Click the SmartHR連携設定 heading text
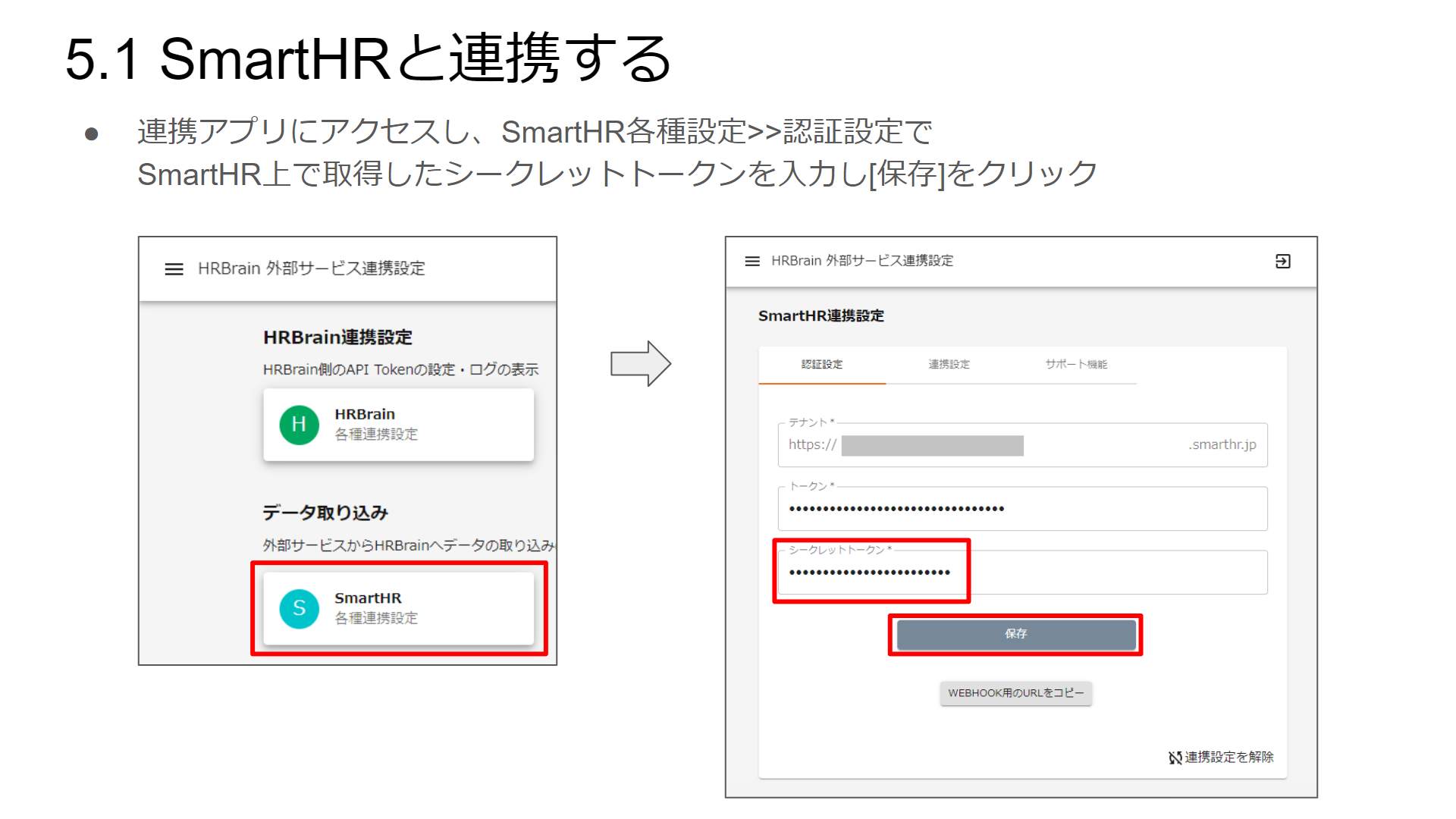 point(821,316)
